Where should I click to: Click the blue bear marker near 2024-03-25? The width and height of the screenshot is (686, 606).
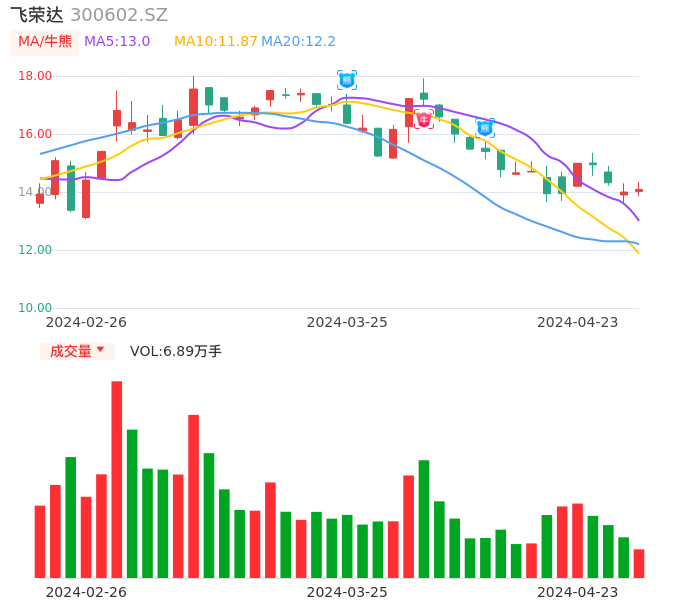tap(347, 80)
